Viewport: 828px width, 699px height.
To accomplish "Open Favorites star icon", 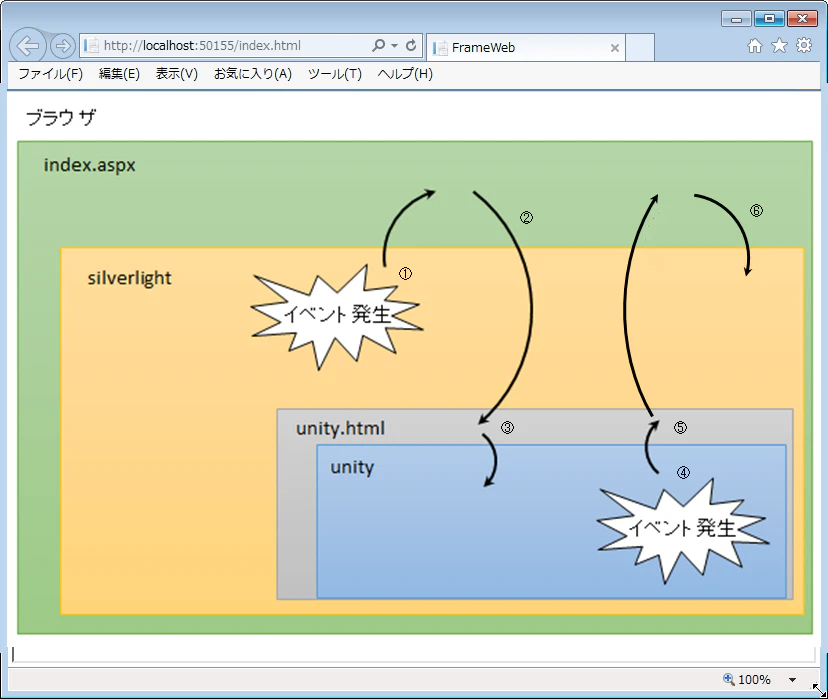I will (x=779, y=46).
